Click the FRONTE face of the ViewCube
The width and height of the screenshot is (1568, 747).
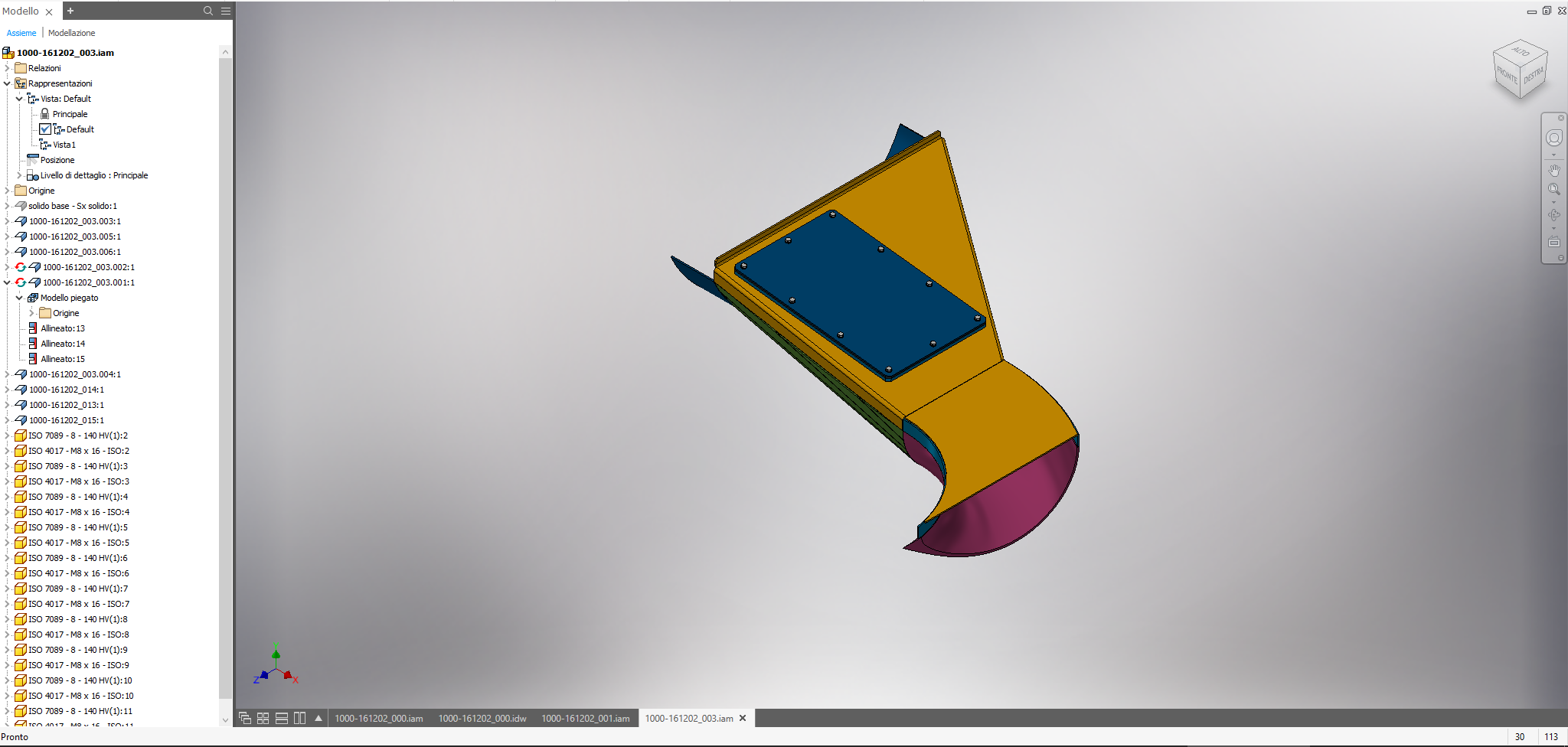coord(1507,76)
